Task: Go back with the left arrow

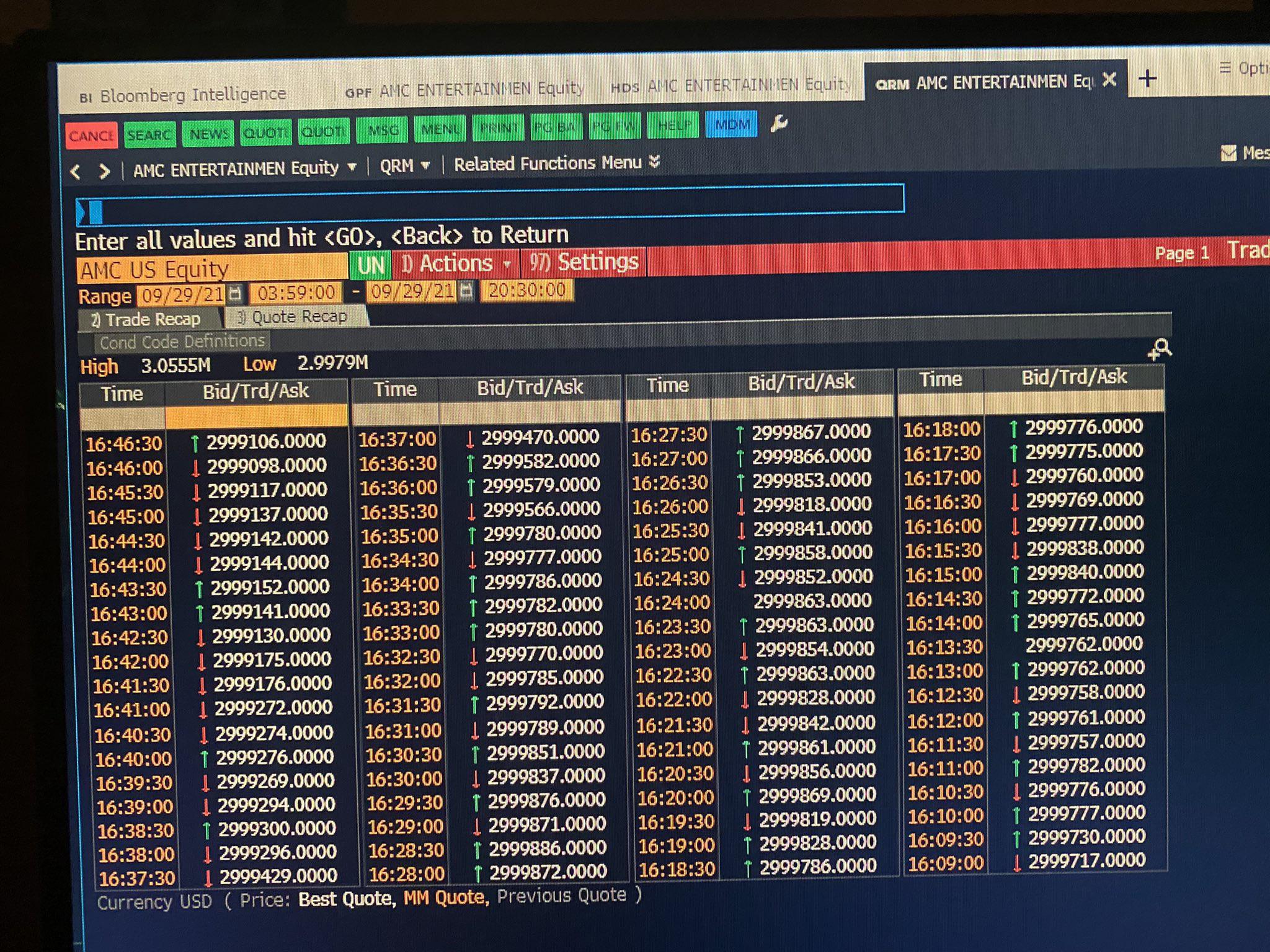Action: coord(76,172)
